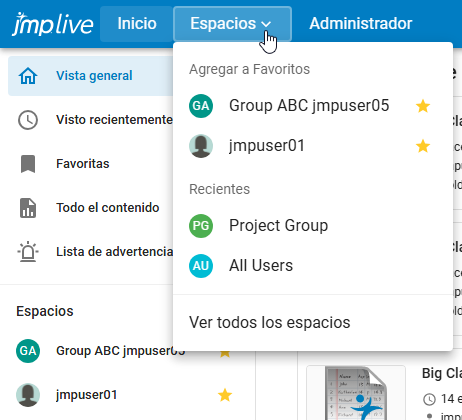Select Vista general in sidebar
462x420 pixels.
(91, 76)
